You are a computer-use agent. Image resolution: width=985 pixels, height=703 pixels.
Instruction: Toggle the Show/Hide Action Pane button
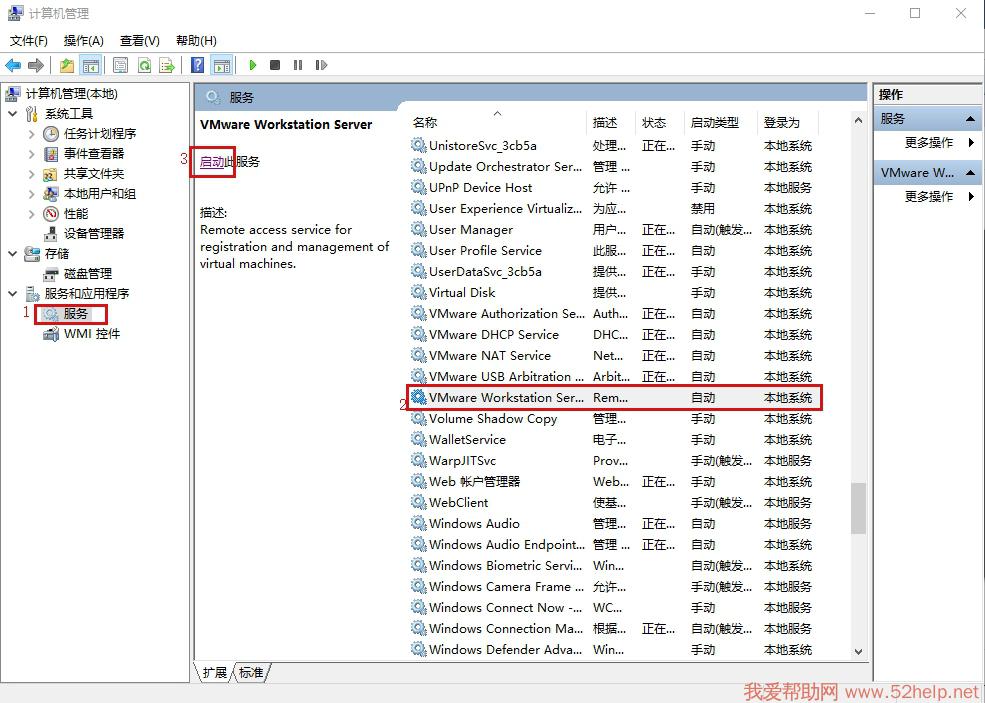(x=221, y=65)
